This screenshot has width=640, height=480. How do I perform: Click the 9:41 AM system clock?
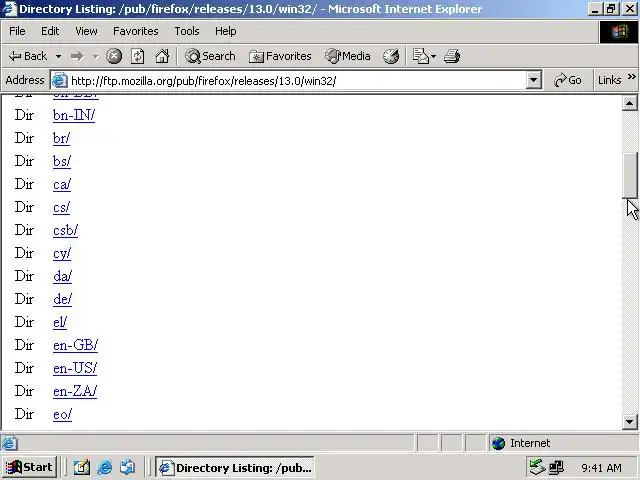point(601,467)
